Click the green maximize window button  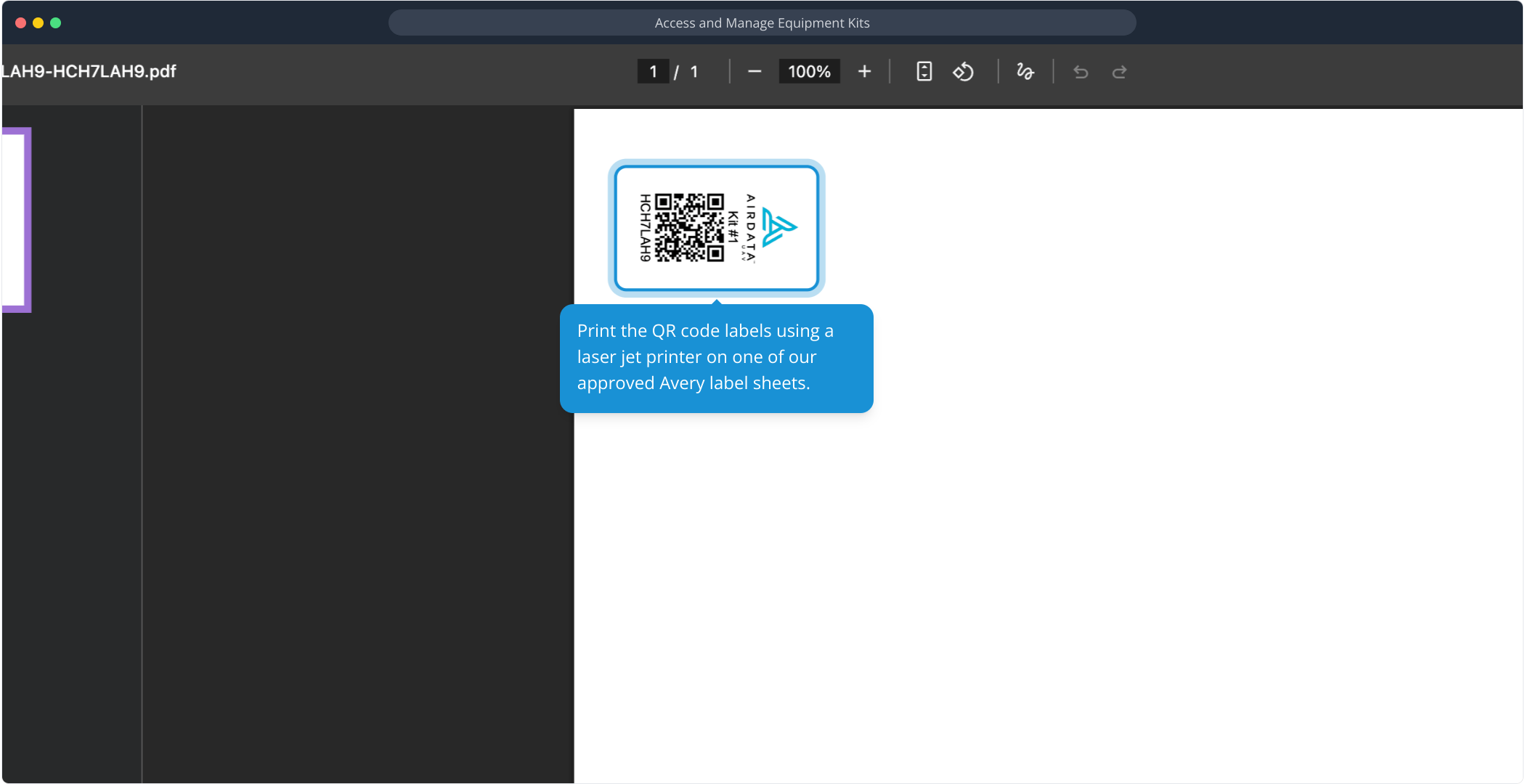coord(56,23)
